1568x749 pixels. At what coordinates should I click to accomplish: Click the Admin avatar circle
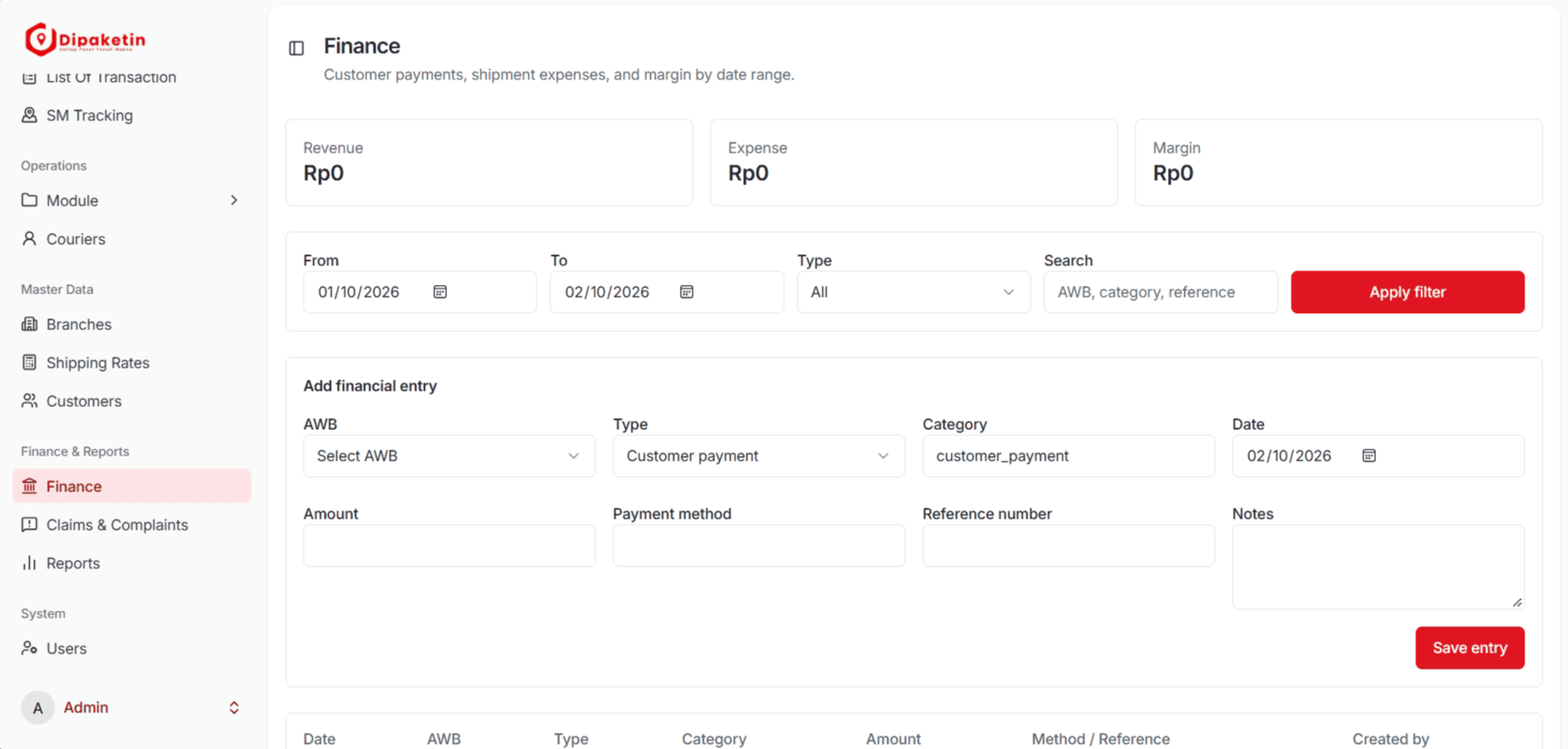tap(38, 708)
